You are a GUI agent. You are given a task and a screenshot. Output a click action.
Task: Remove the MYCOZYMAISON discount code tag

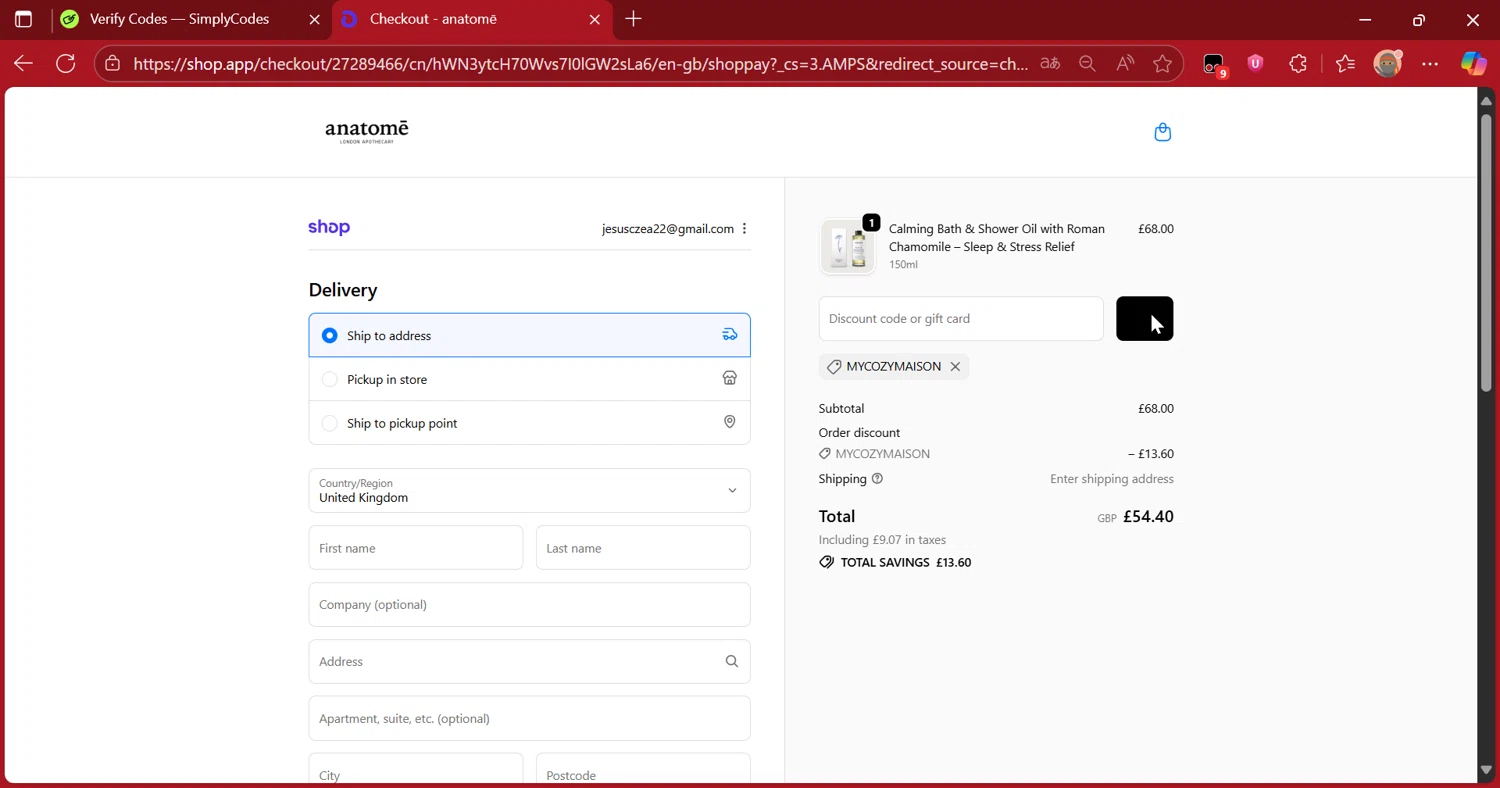(955, 367)
